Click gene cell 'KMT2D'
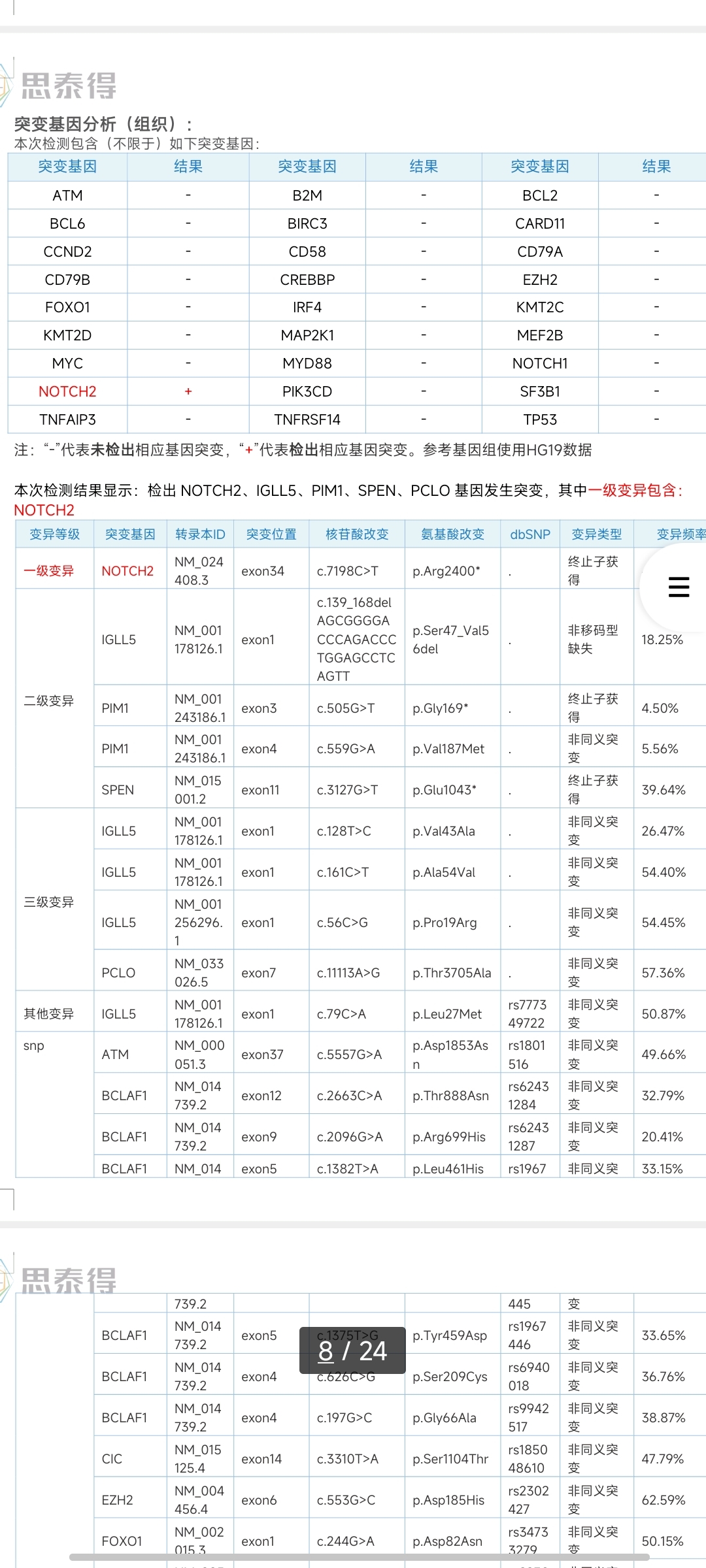 click(67, 335)
